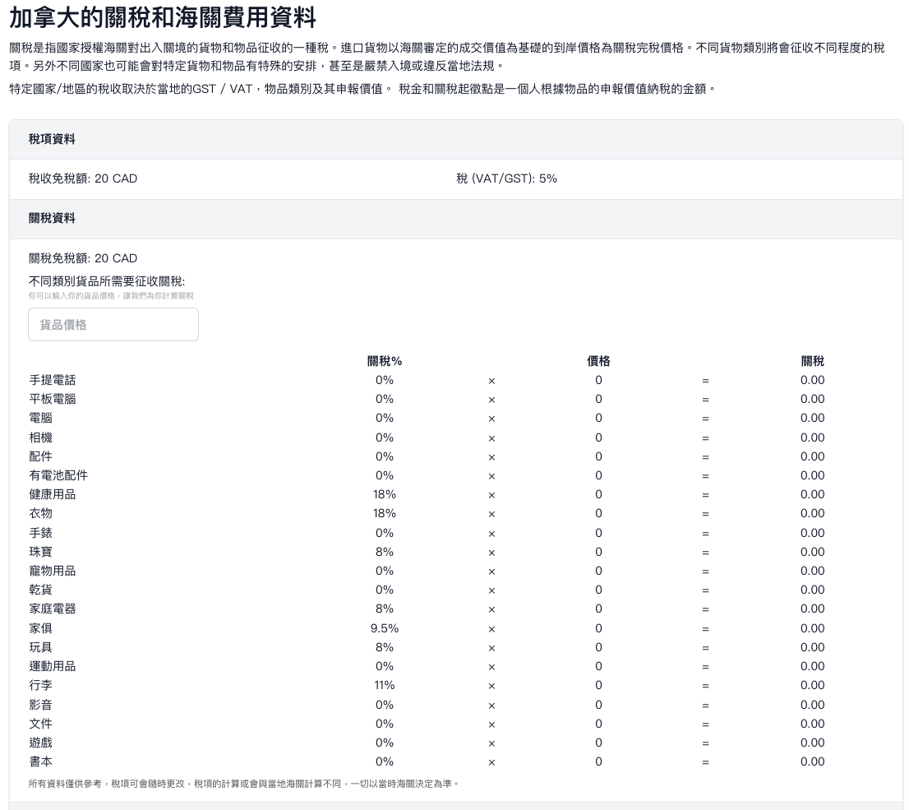The image size is (909, 810).
Task: Click the 關稅免稅額: 20 CAD text
Action: click(83, 258)
